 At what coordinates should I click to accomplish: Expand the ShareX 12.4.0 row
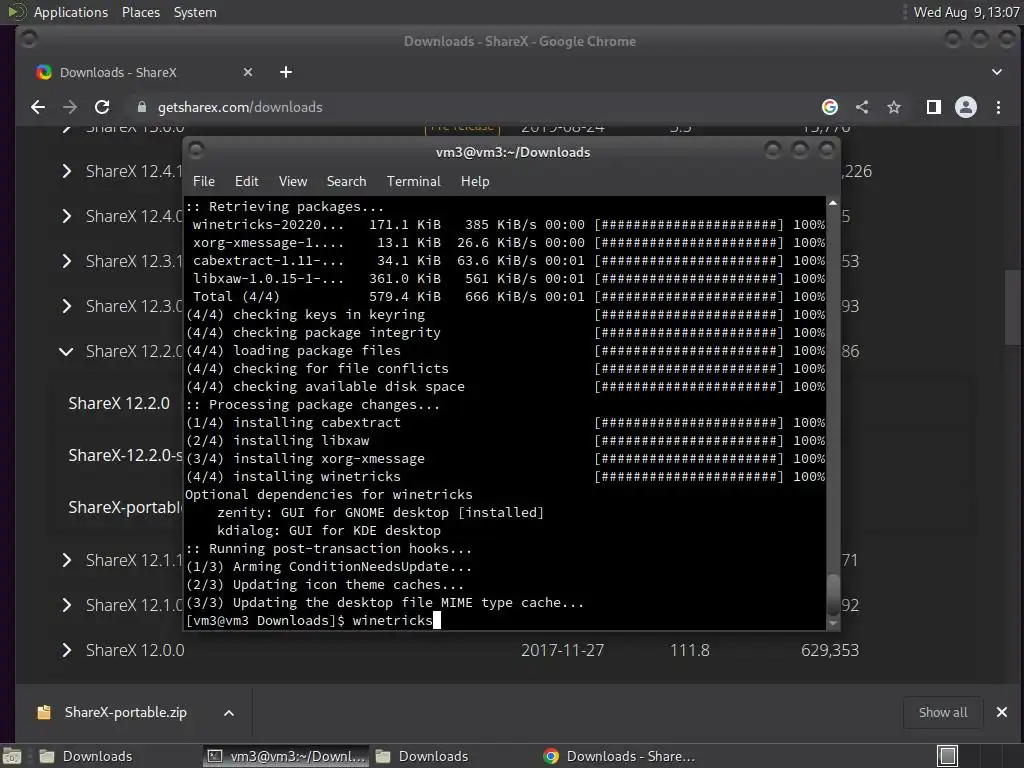tap(67, 216)
